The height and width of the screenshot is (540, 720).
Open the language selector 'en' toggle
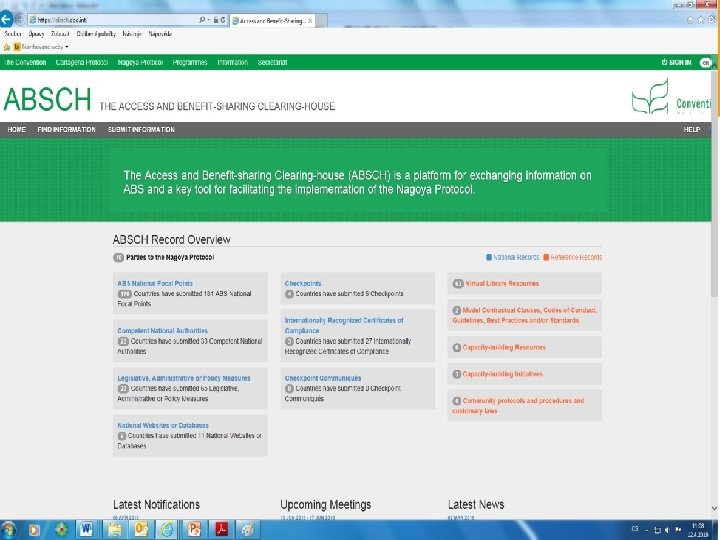click(x=705, y=62)
